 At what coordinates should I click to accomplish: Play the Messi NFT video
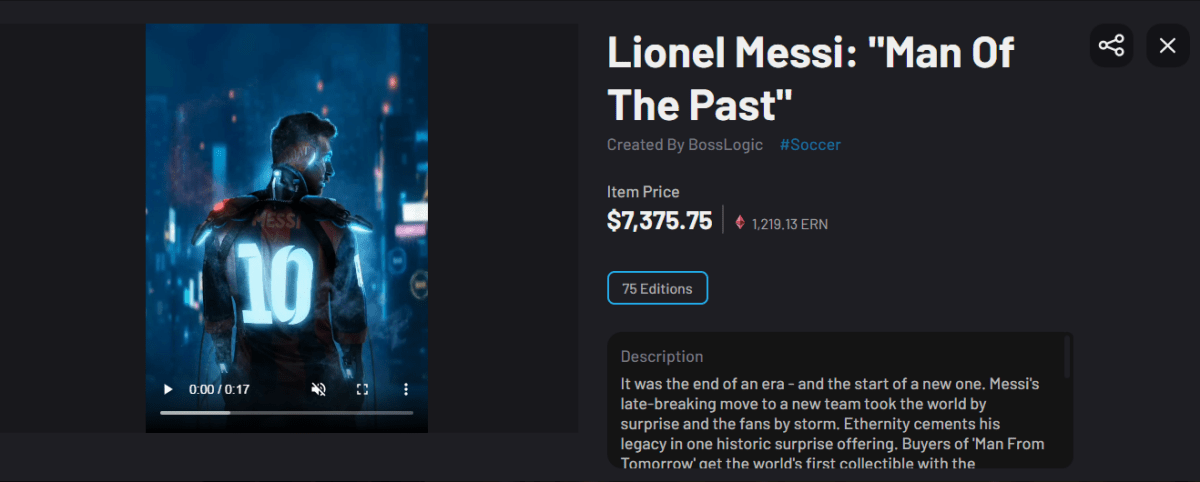point(168,389)
